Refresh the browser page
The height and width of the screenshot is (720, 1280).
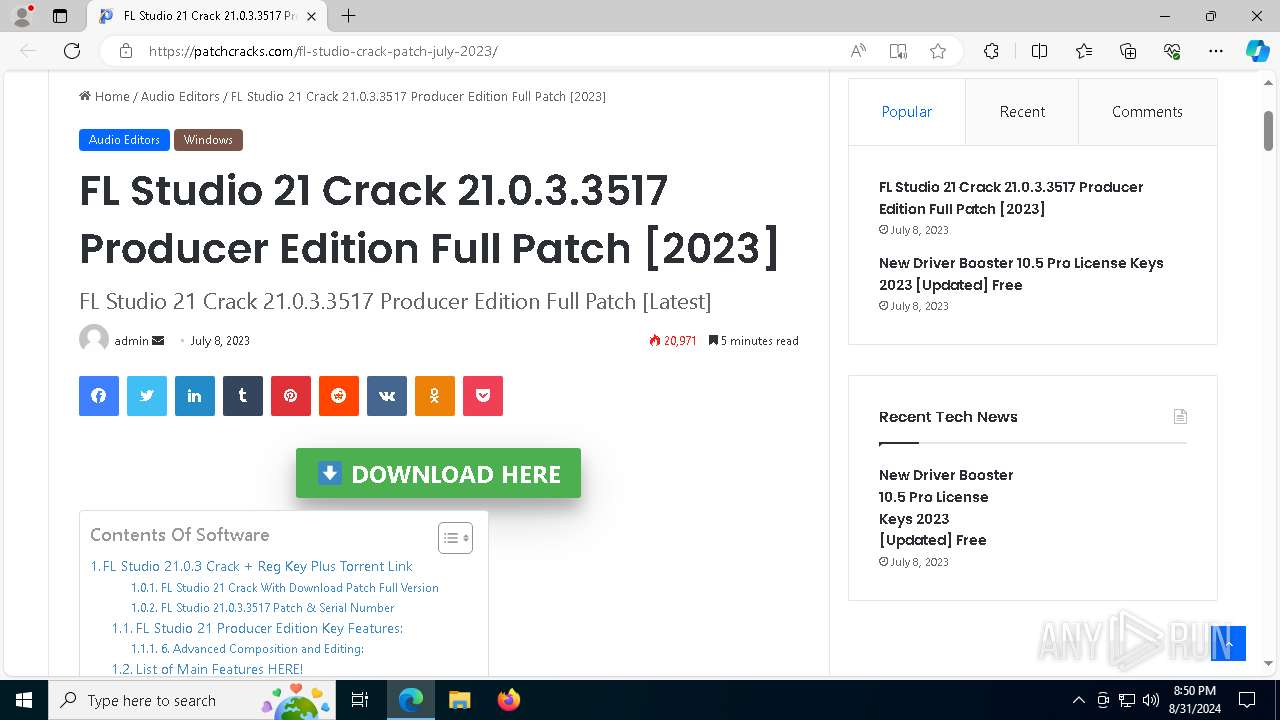[x=72, y=51]
